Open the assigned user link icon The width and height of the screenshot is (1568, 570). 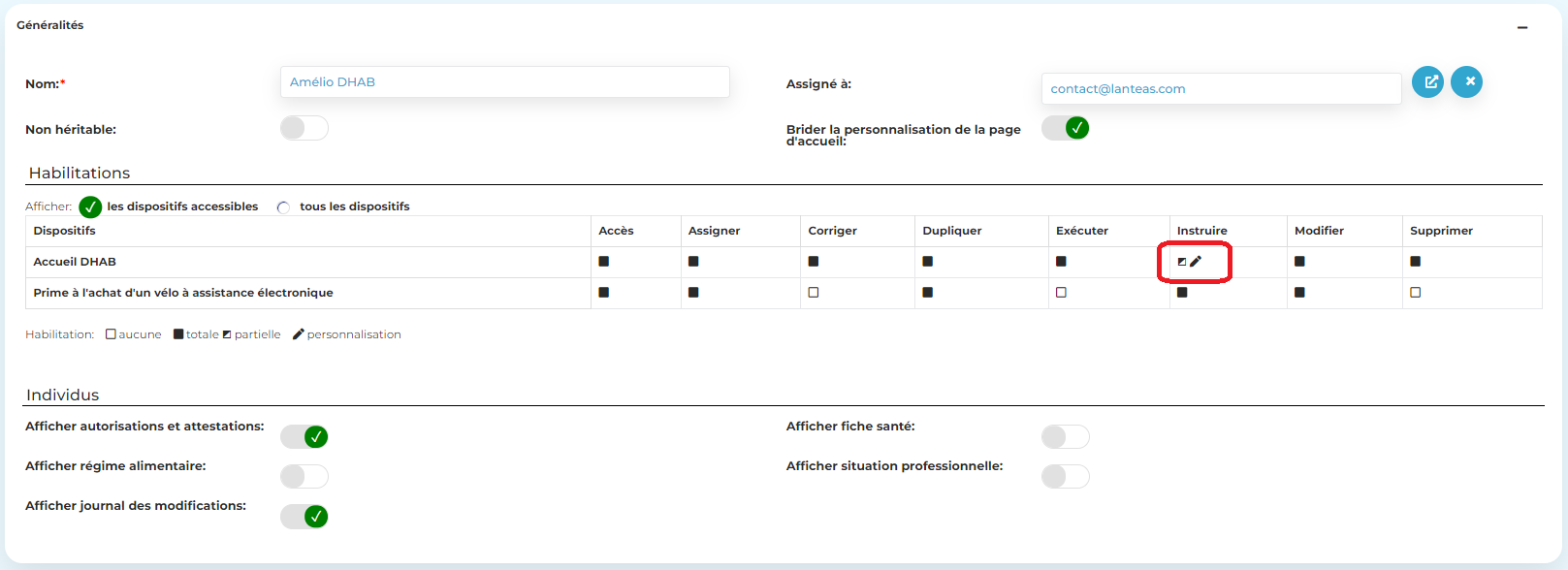(x=1427, y=82)
